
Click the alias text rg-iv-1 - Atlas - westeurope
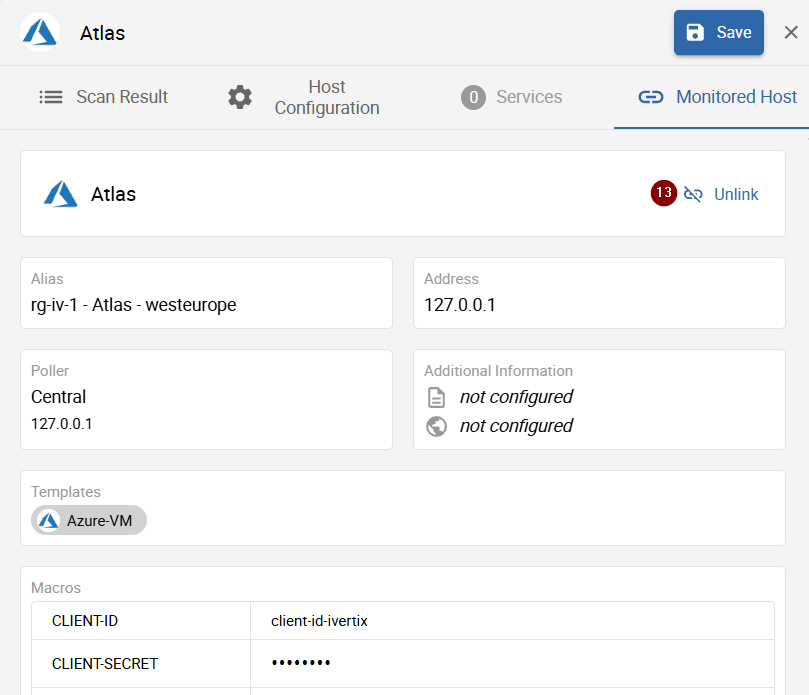pos(134,305)
